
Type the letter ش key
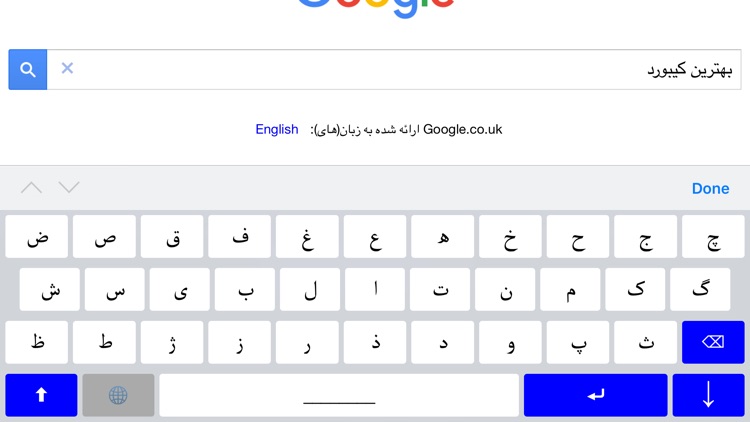[47, 289]
